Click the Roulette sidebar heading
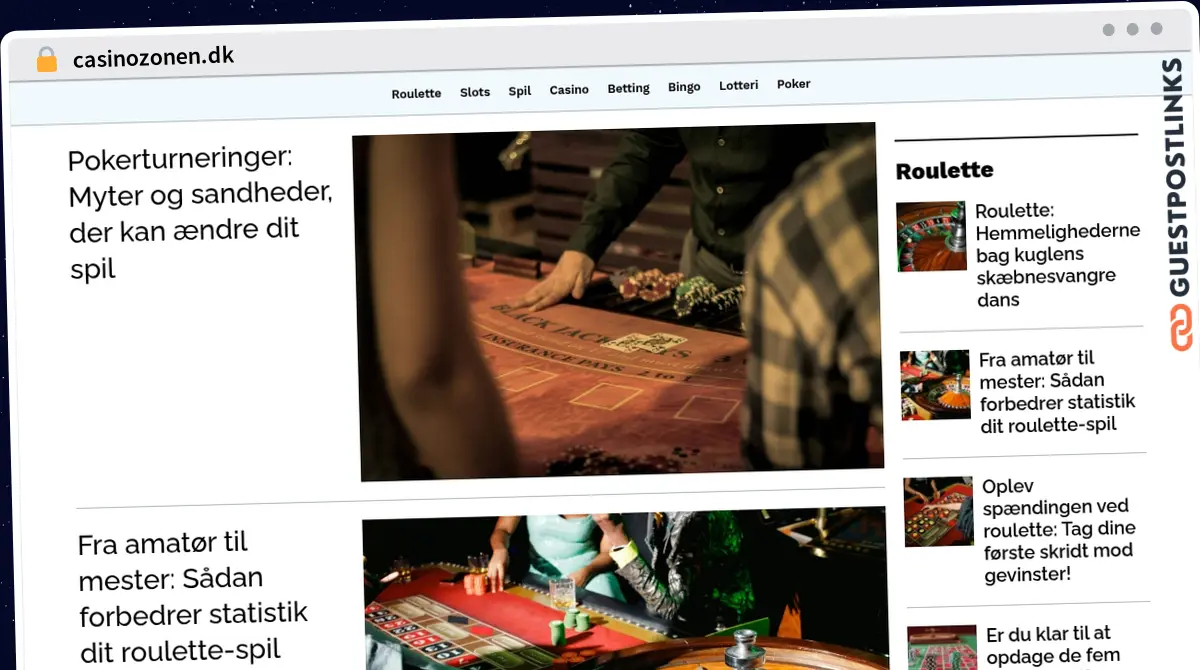Image resolution: width=1200 pixels, height=670 pixels. [945, 170]
